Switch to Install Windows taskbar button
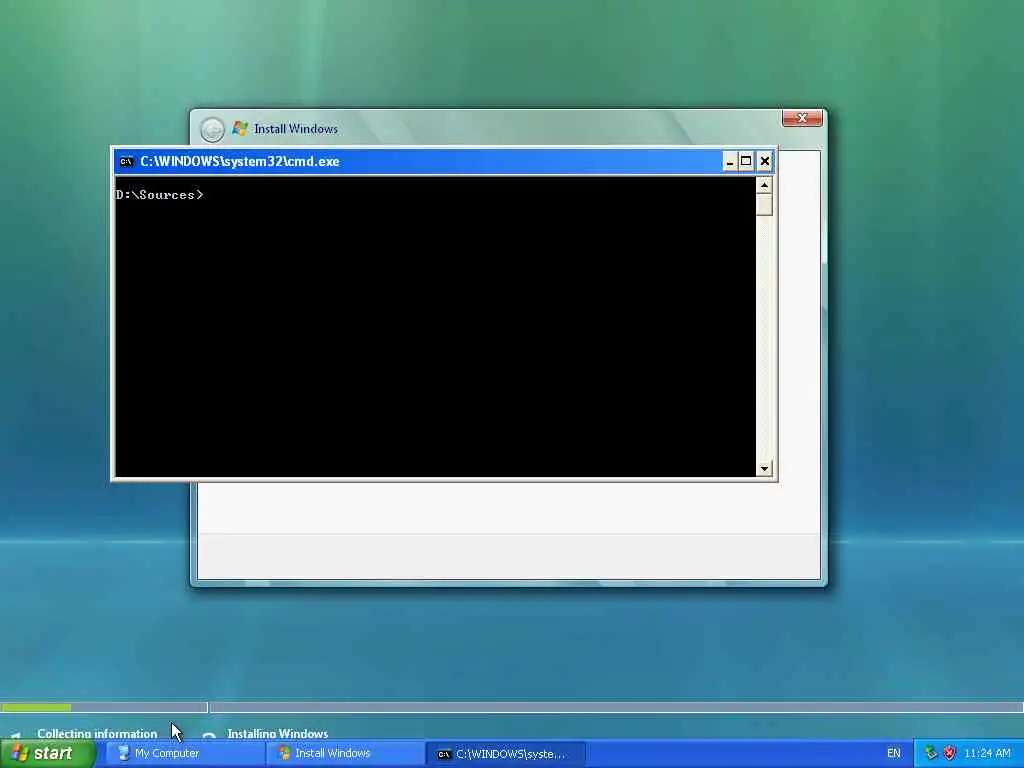Viewport: 1024px width, 768px height. click(345, 754)
